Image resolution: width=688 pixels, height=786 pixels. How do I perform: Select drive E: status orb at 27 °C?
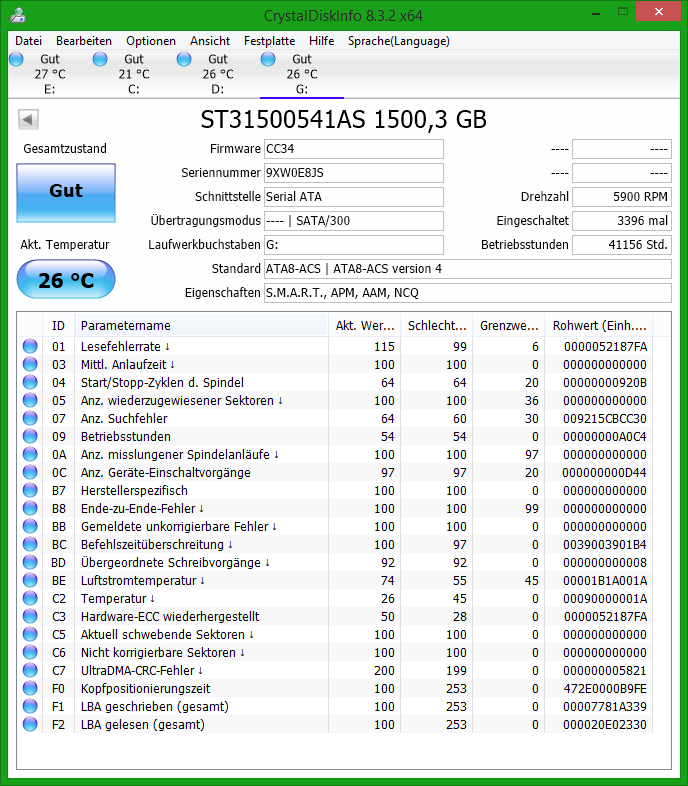[17, 59]
